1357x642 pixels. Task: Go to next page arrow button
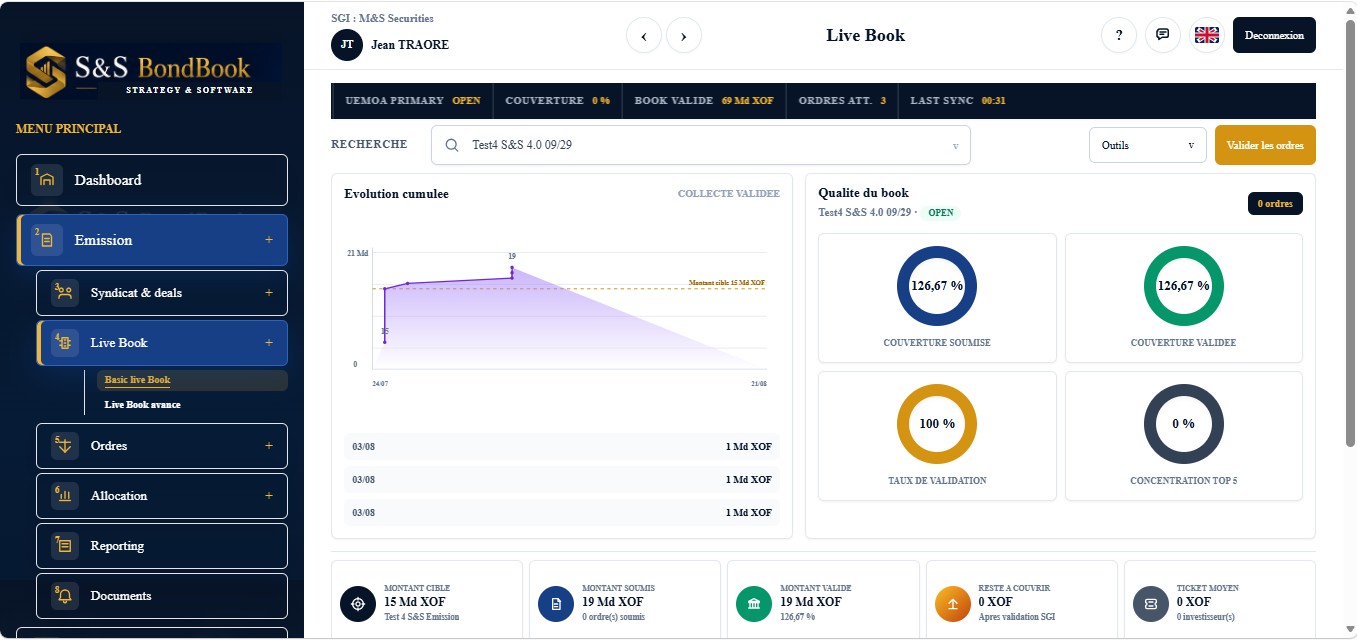[x=684, y=36]
